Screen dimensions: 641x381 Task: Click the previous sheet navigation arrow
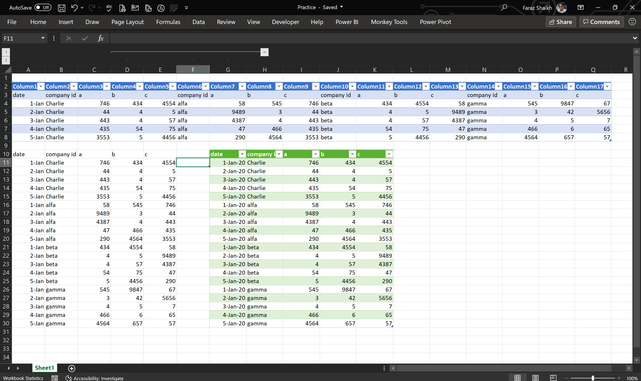(9, 368)
